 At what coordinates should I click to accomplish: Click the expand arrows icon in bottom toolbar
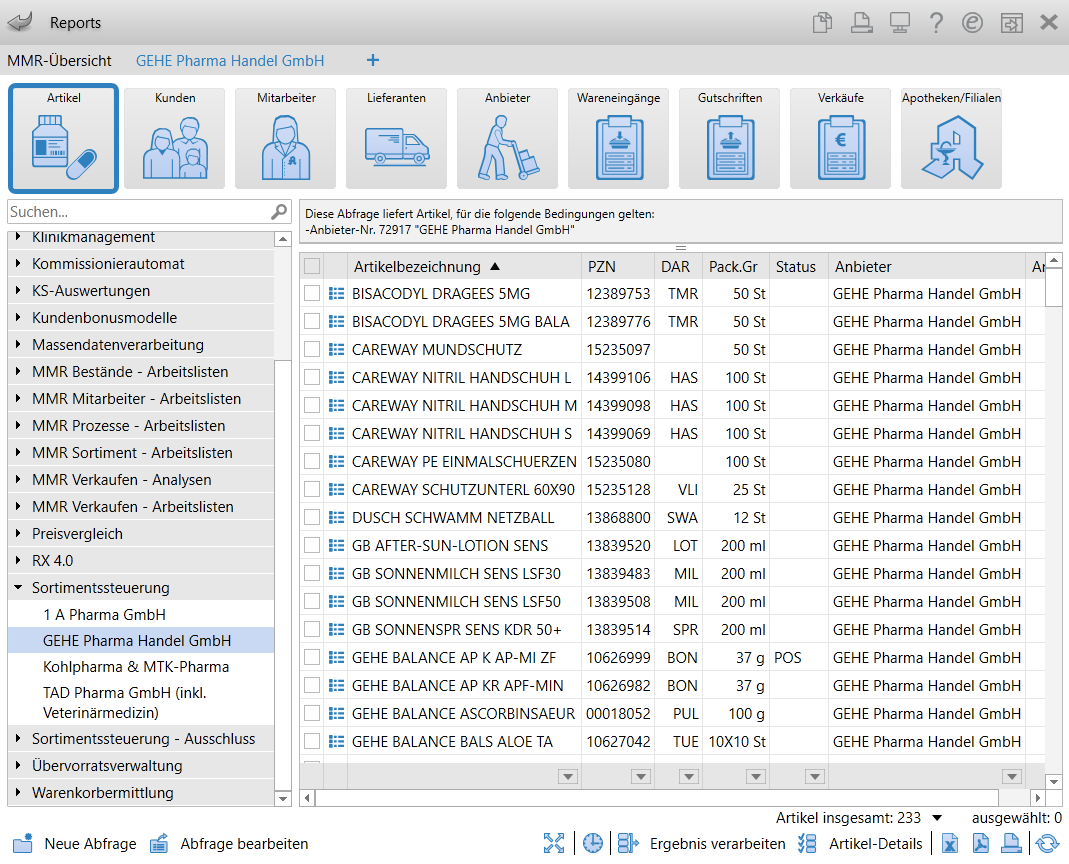pos(554,844)
